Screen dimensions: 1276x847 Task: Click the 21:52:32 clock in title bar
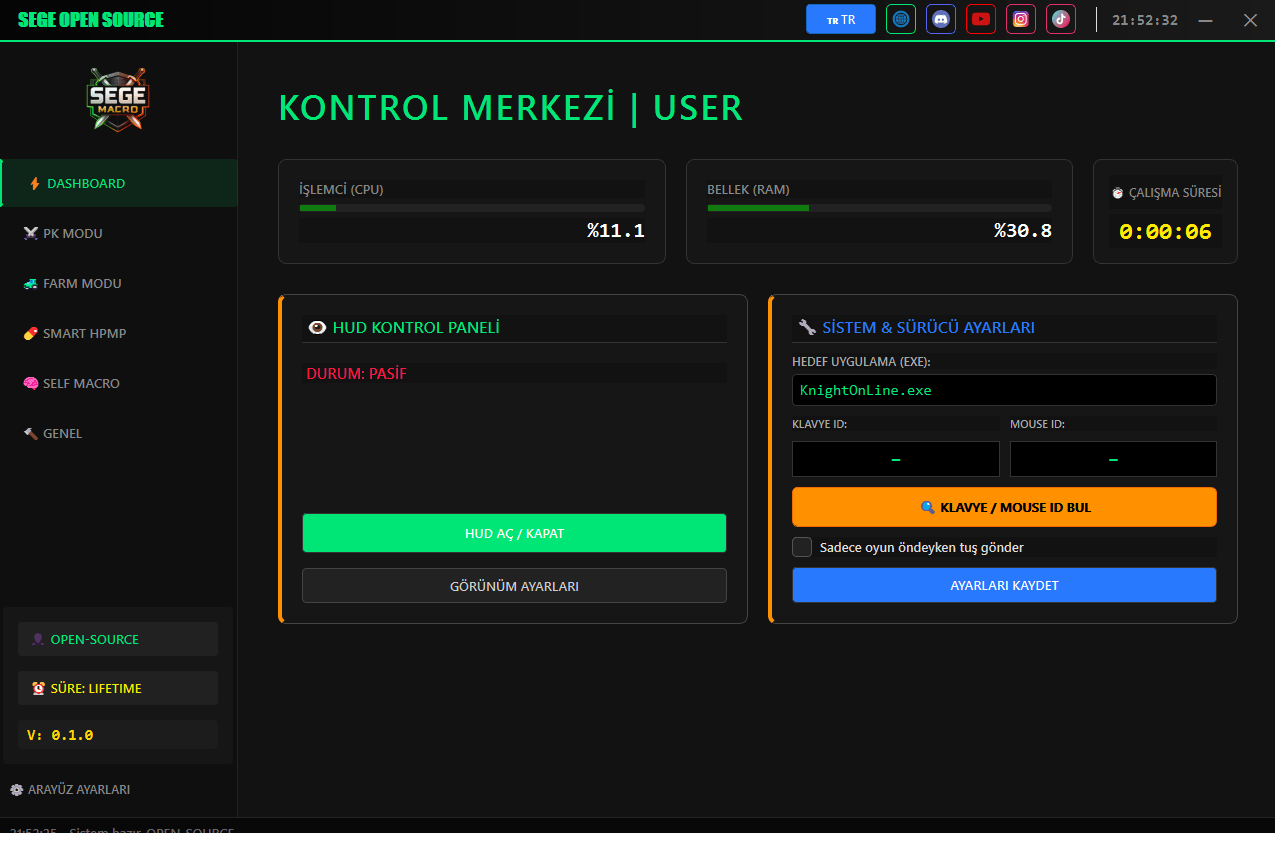(x=1145, y=20)
